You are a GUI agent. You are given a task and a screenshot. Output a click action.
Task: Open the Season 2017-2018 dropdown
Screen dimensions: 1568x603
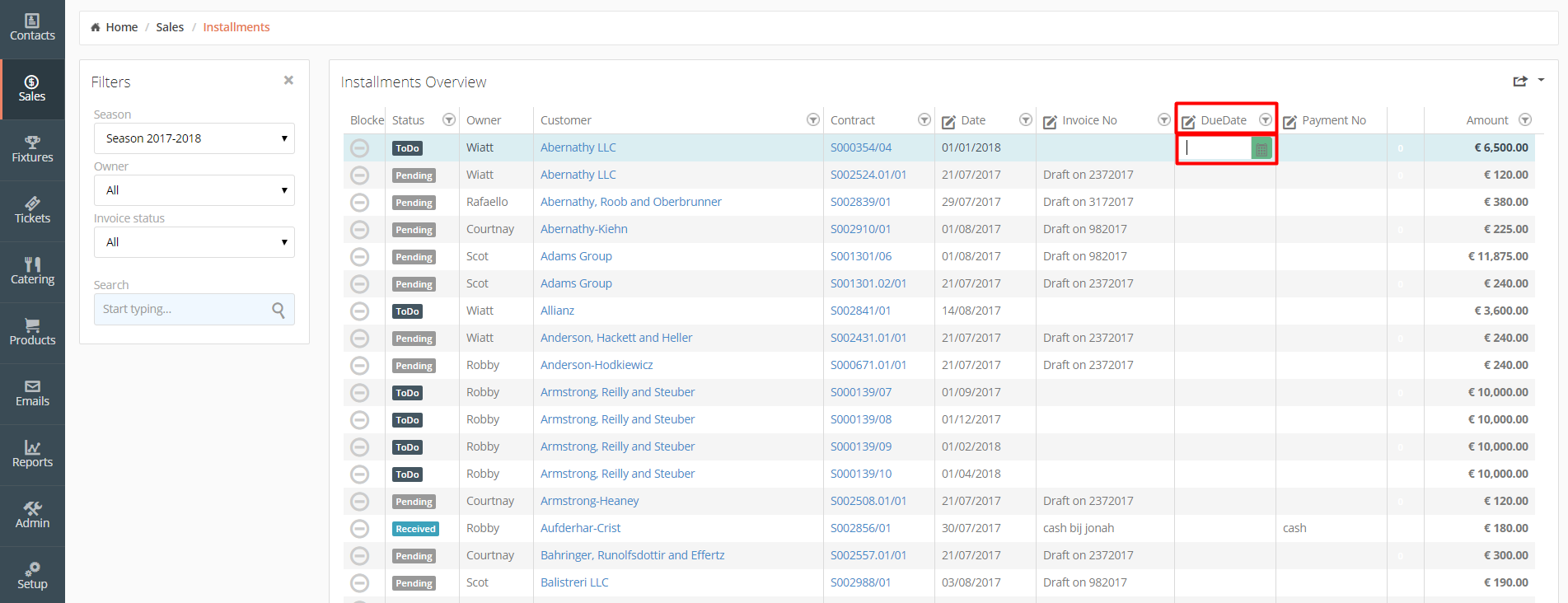coord(194,138)
